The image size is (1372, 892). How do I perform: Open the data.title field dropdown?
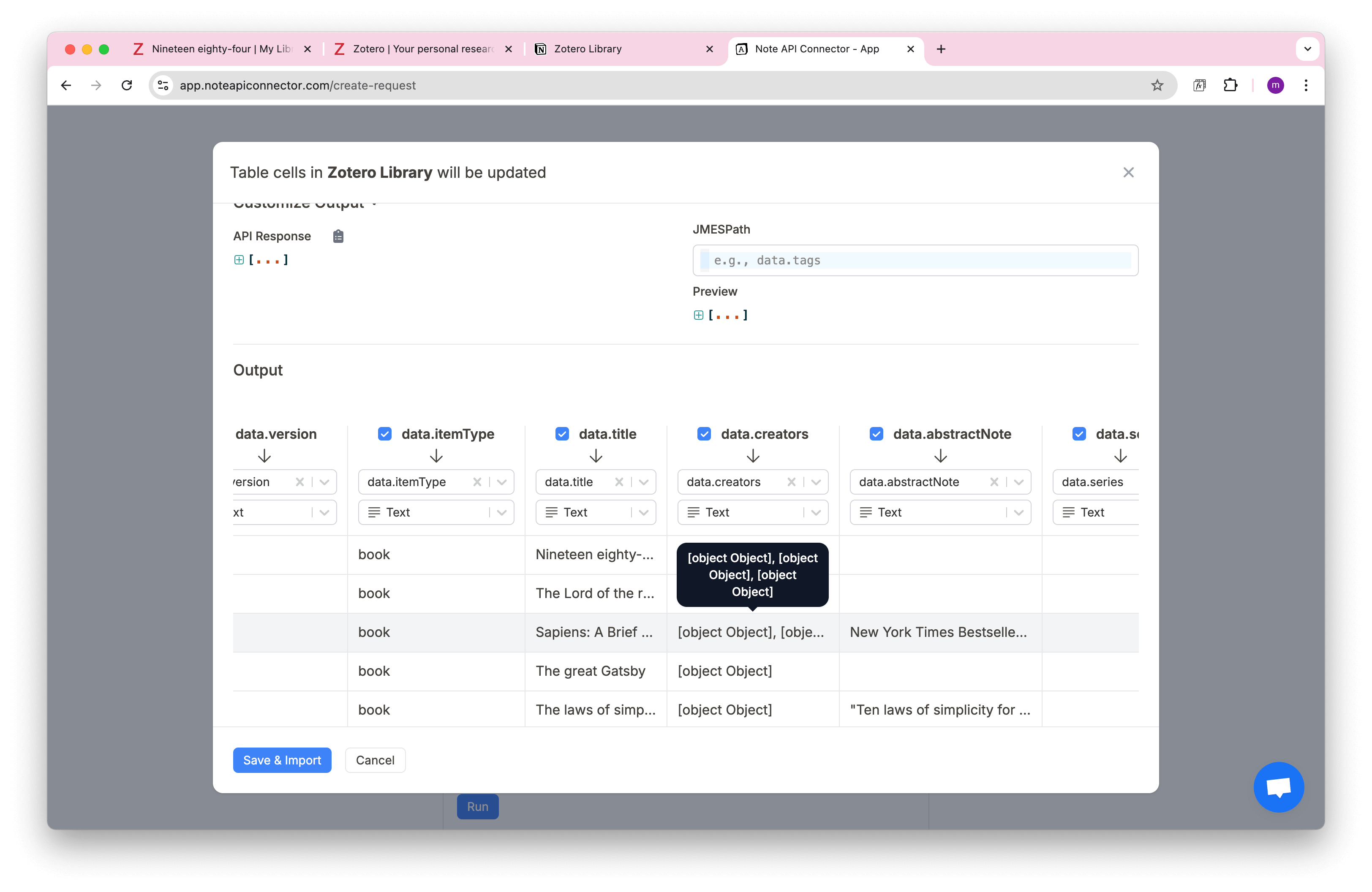click(x=643, y=482)
